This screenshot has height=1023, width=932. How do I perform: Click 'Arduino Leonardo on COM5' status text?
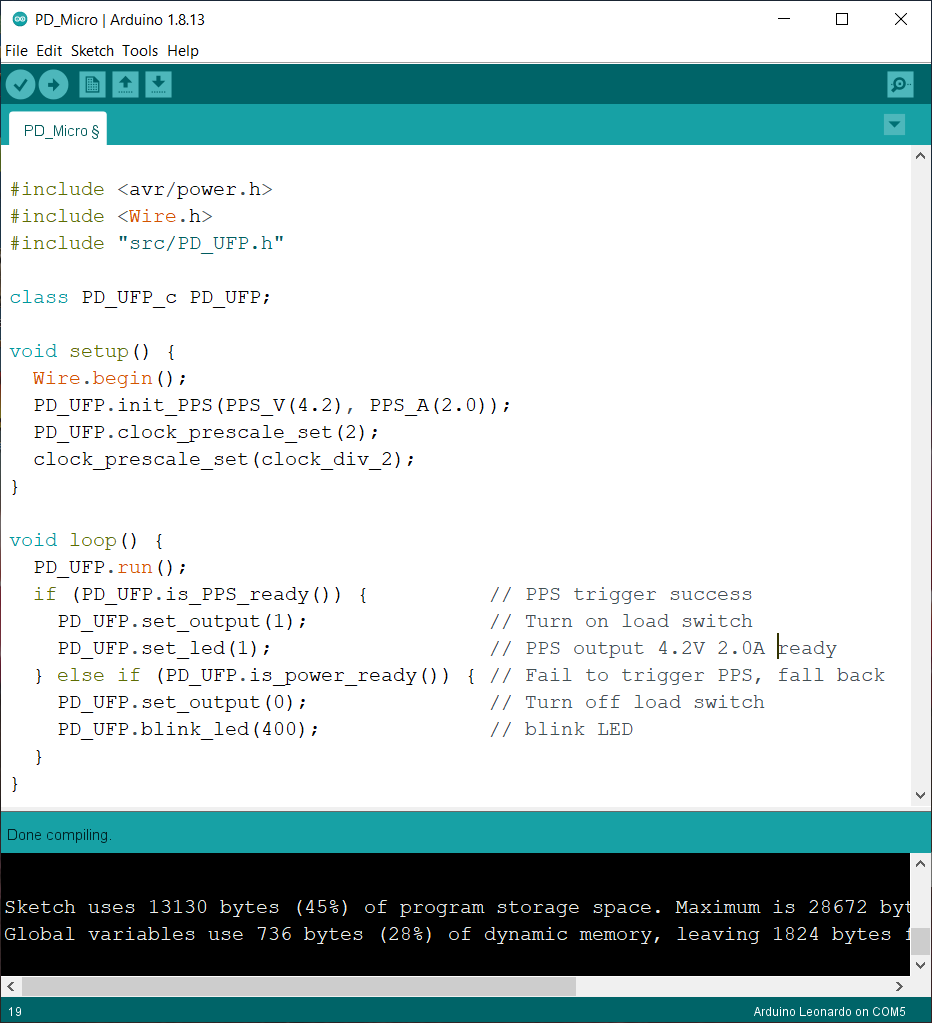[829, 1011]
